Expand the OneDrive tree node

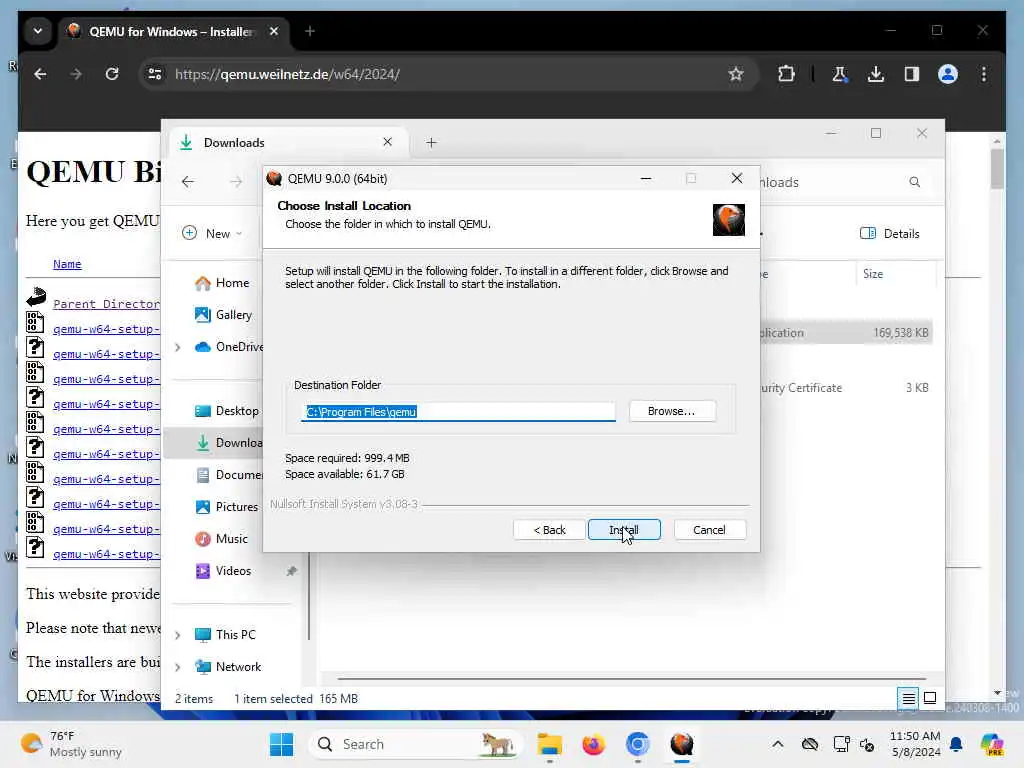coord(178,347)
